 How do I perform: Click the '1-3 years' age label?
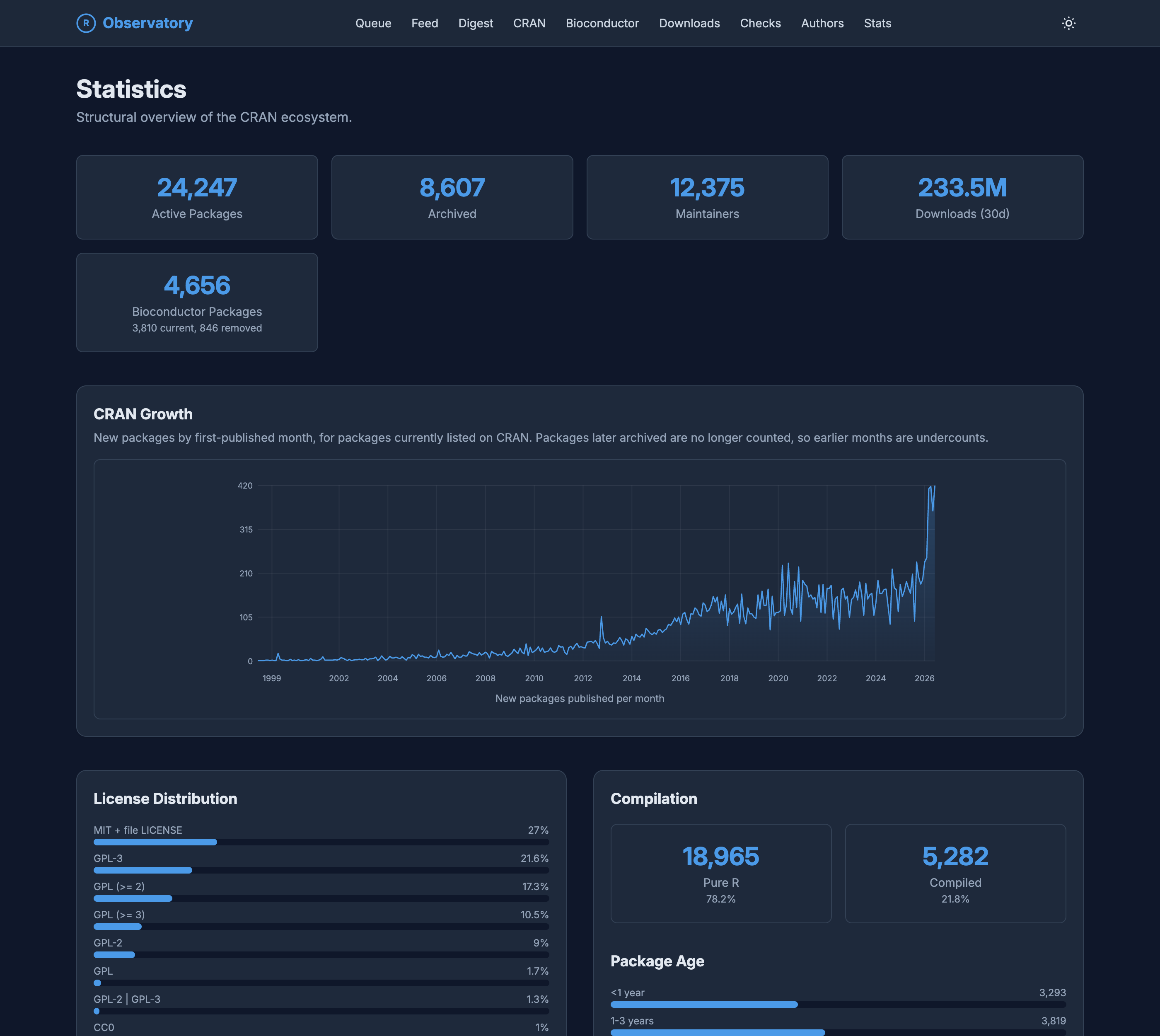click(632, 1021)
